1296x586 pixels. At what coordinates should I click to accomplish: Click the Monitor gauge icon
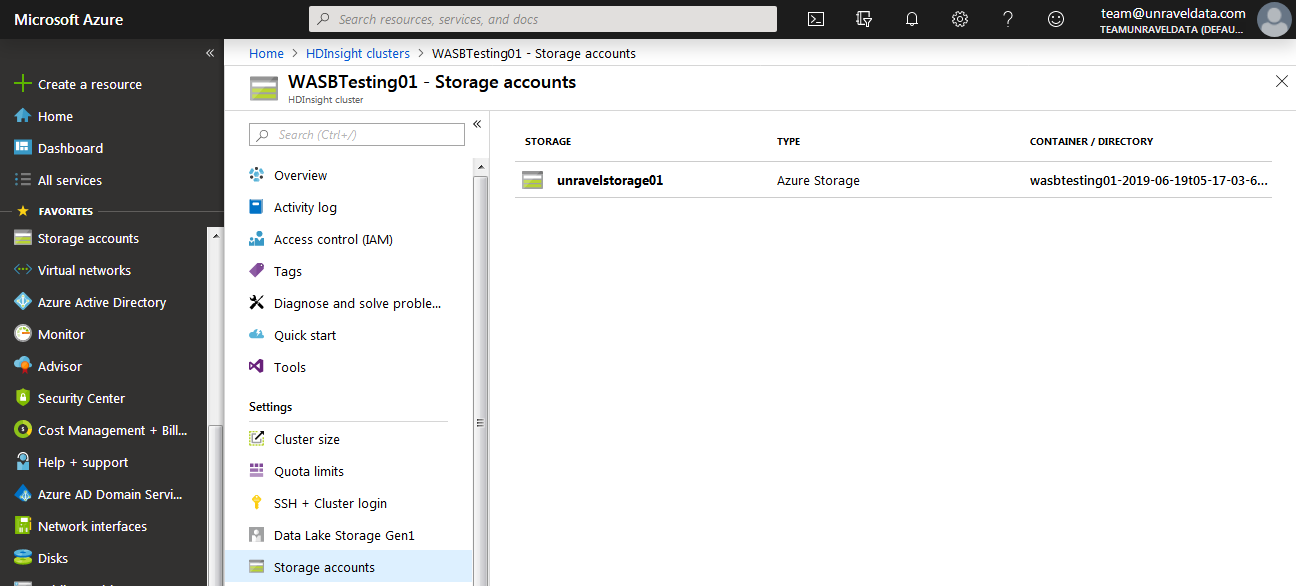(x=23, y=334)
